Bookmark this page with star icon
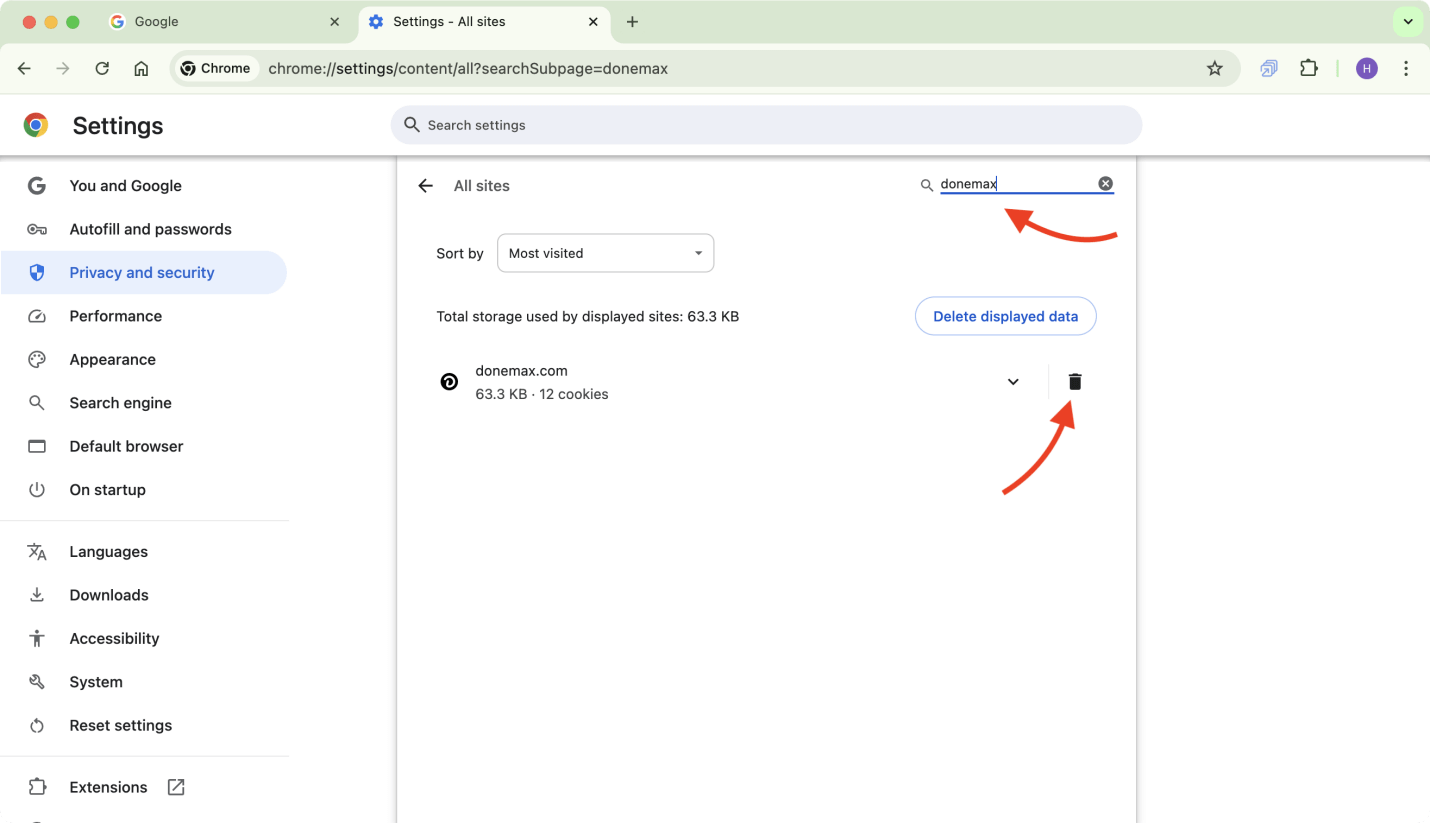The width and height of the screenshot is (1430, 823). pos(1214,69)
